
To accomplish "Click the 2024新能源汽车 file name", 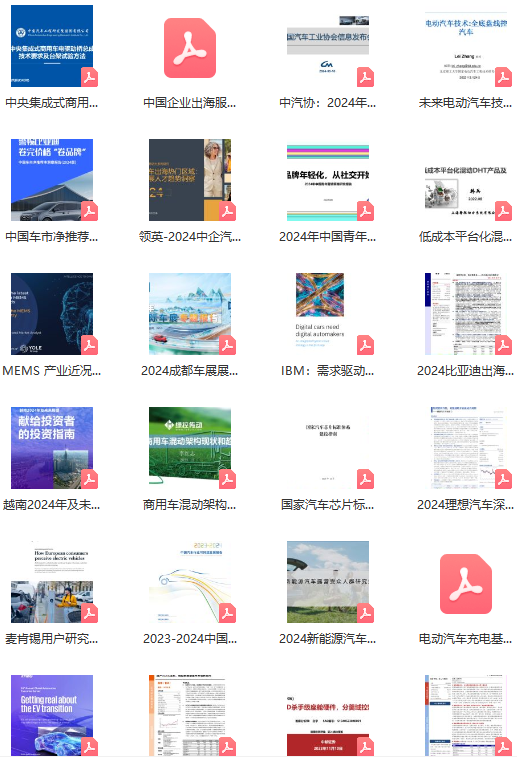I will (327, 639).
